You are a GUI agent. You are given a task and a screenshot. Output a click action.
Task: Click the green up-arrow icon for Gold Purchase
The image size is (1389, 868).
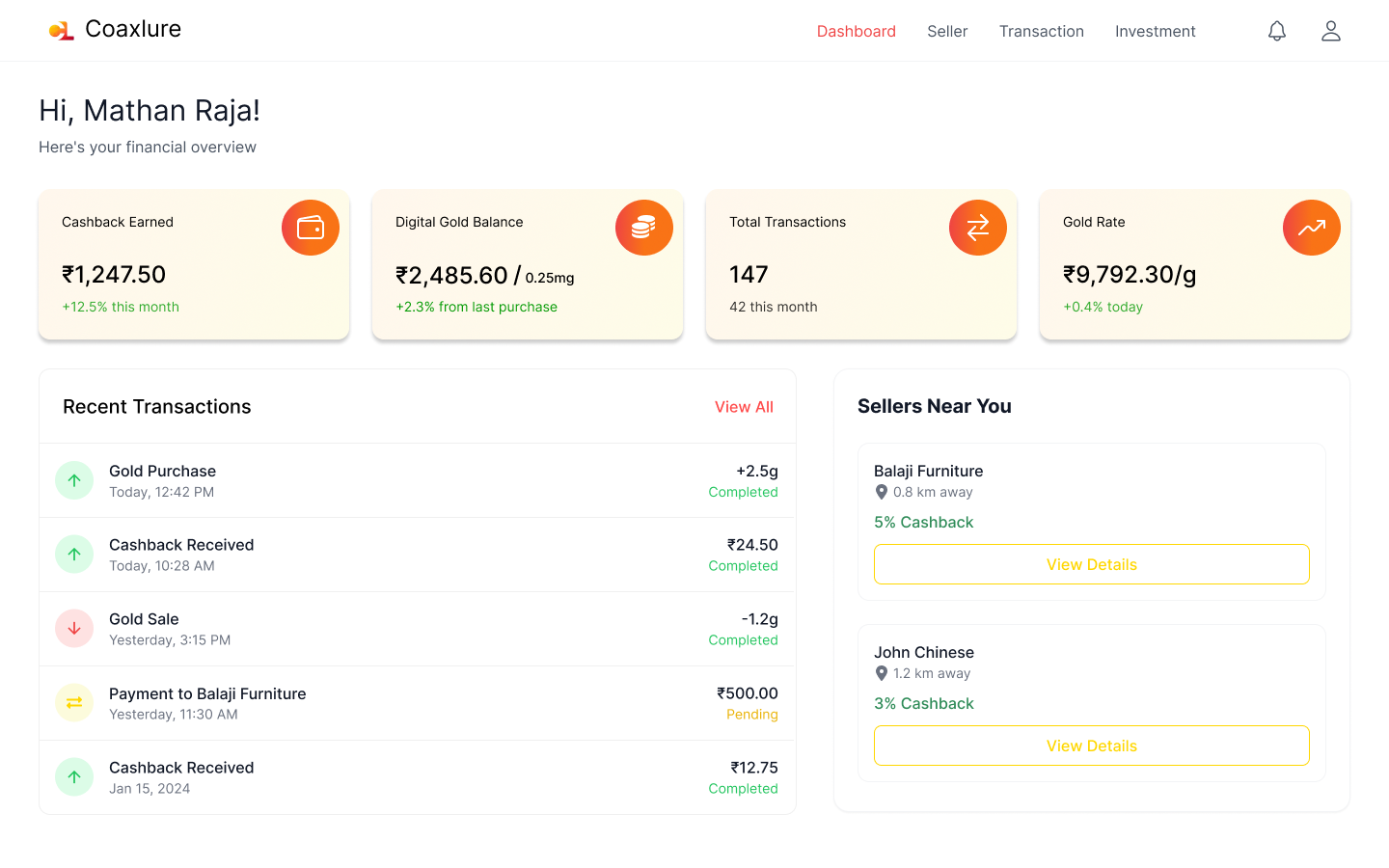(x=74, y=480)
